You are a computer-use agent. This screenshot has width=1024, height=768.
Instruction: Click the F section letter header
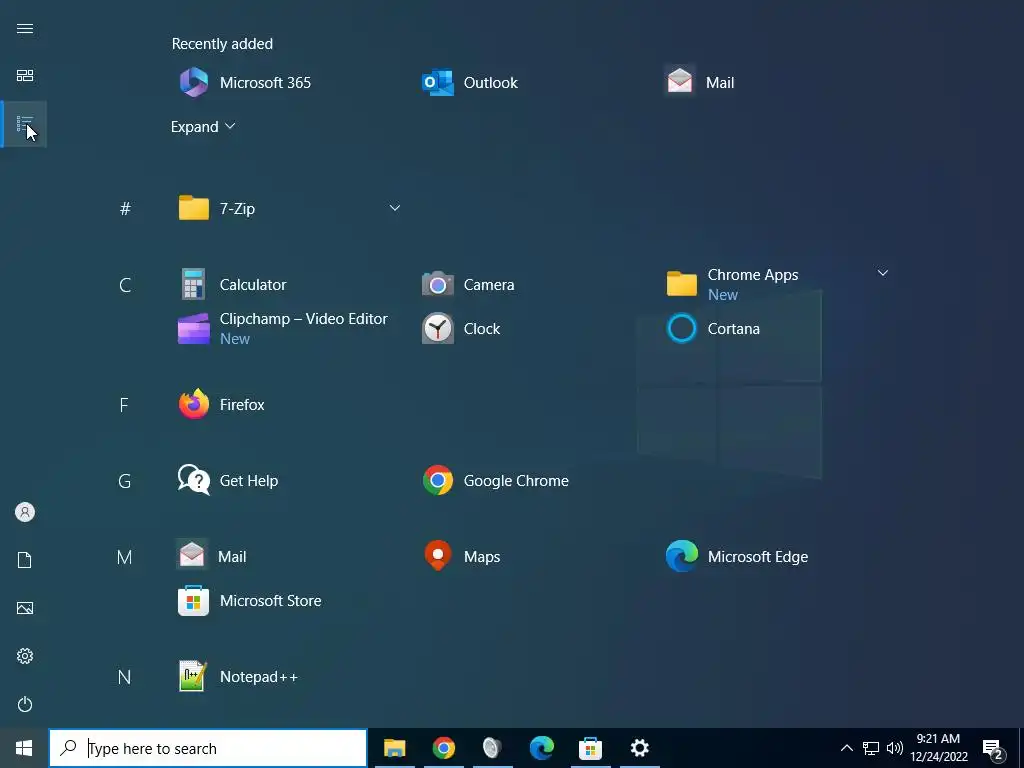124,405
